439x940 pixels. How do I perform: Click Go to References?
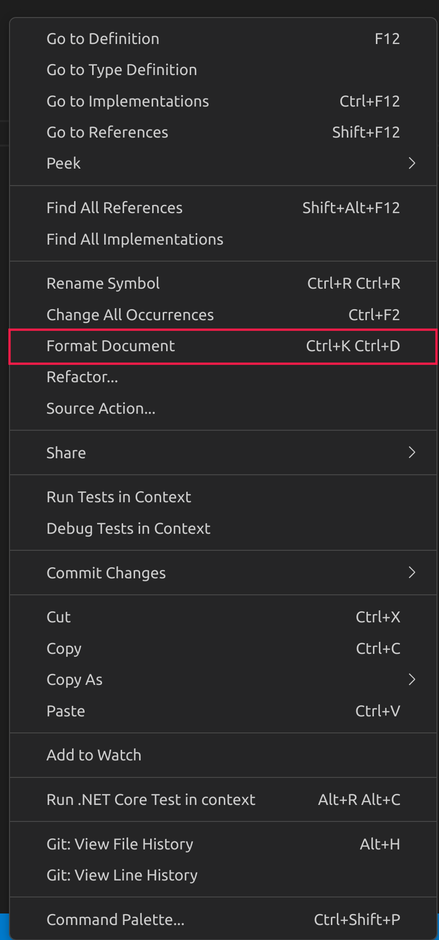click(x=223, y=132)
